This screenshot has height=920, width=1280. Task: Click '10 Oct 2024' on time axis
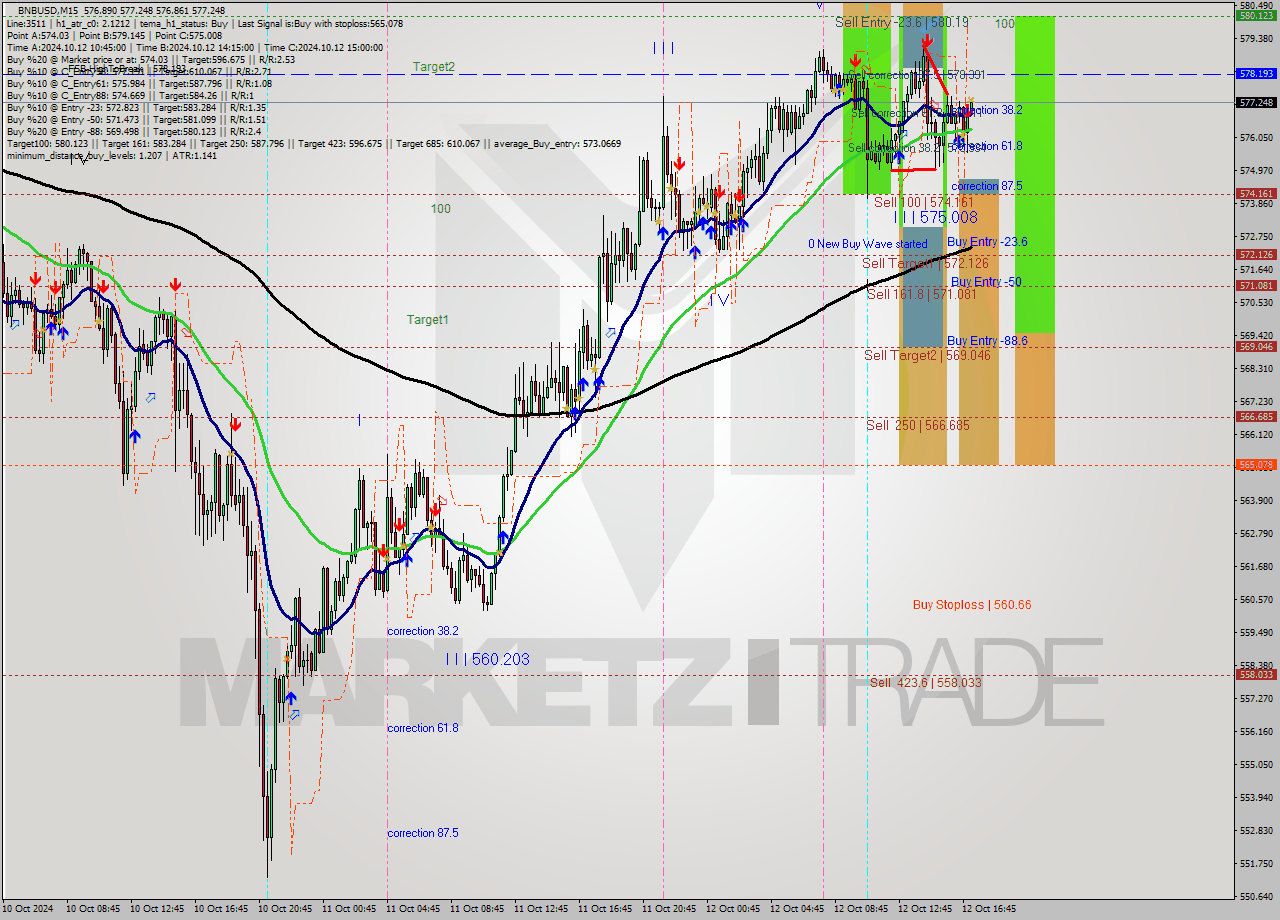click(x=27, y=909)
